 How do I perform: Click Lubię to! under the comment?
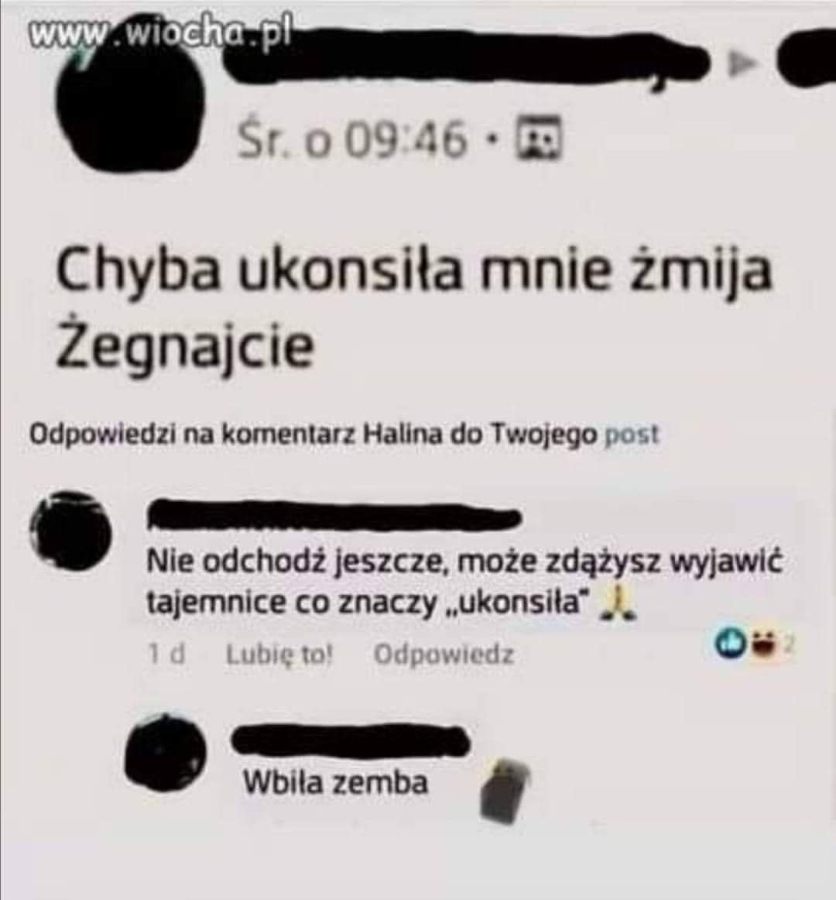click(x=280, y=654)
